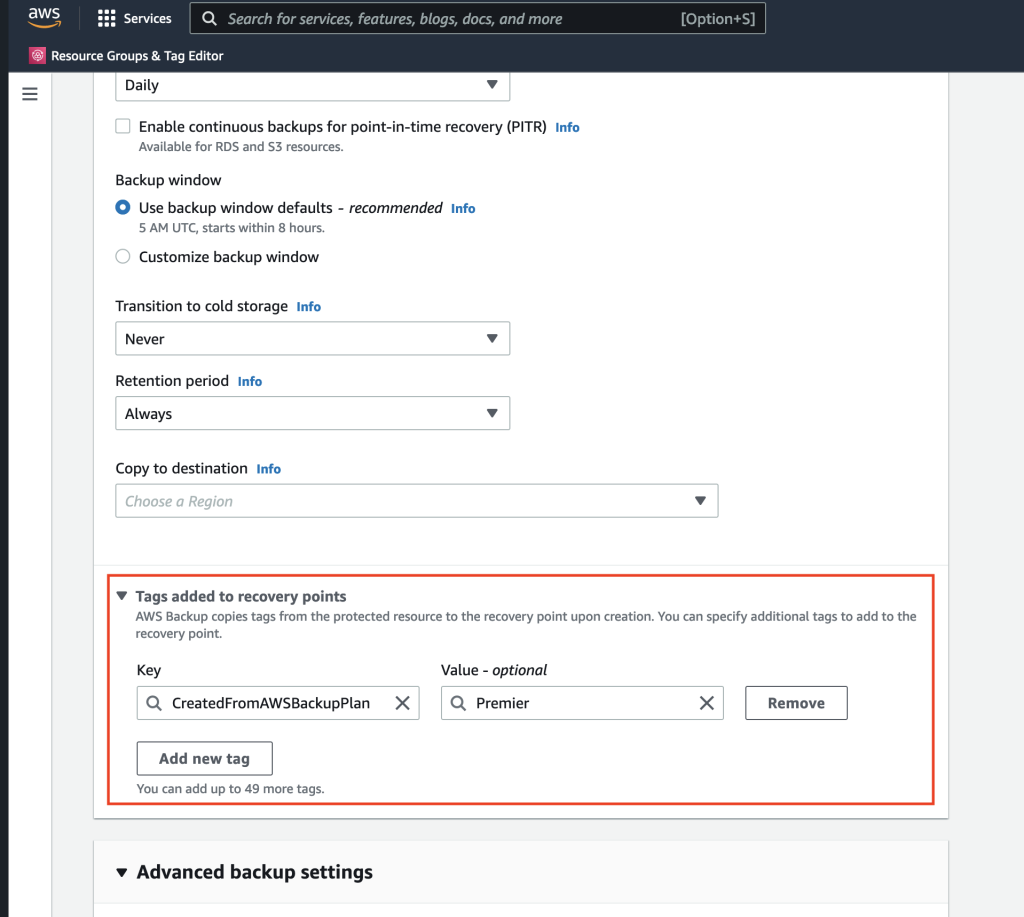This screenshot has height=917, width=1024.
Task: Click the Add new tag button
Action: tap(204, 758)
